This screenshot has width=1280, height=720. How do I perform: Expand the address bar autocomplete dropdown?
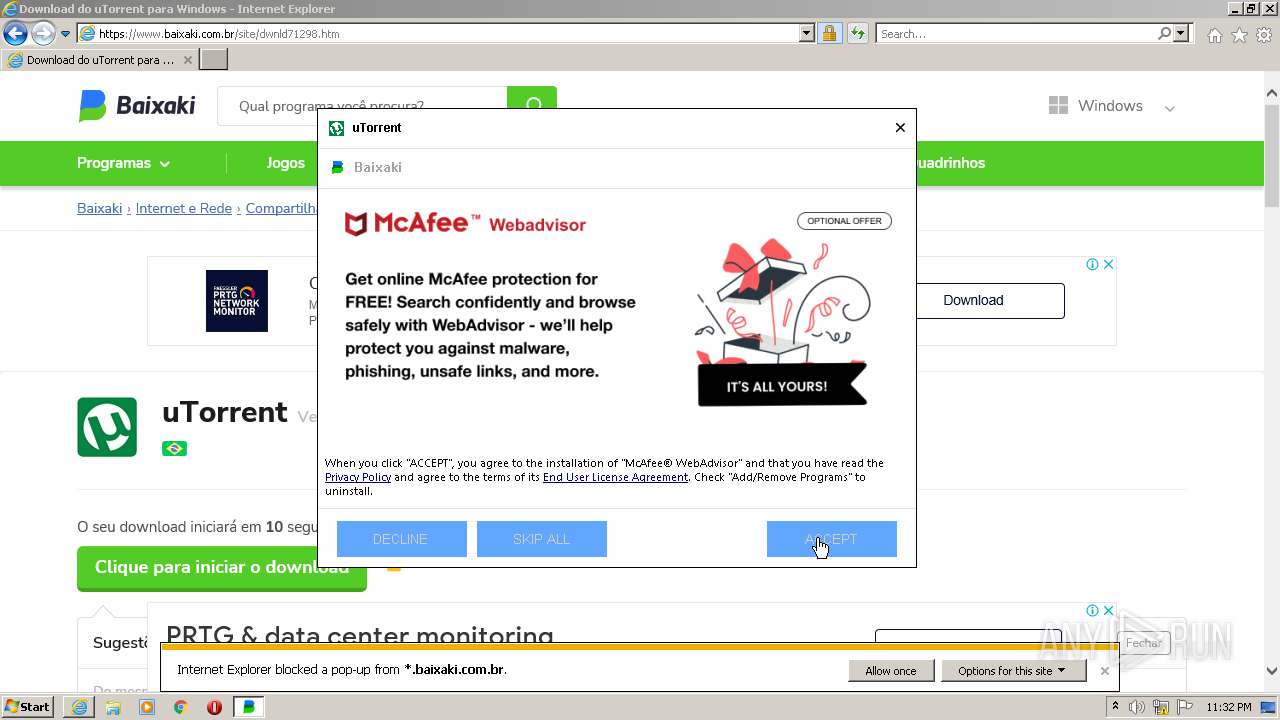point(807,34)
